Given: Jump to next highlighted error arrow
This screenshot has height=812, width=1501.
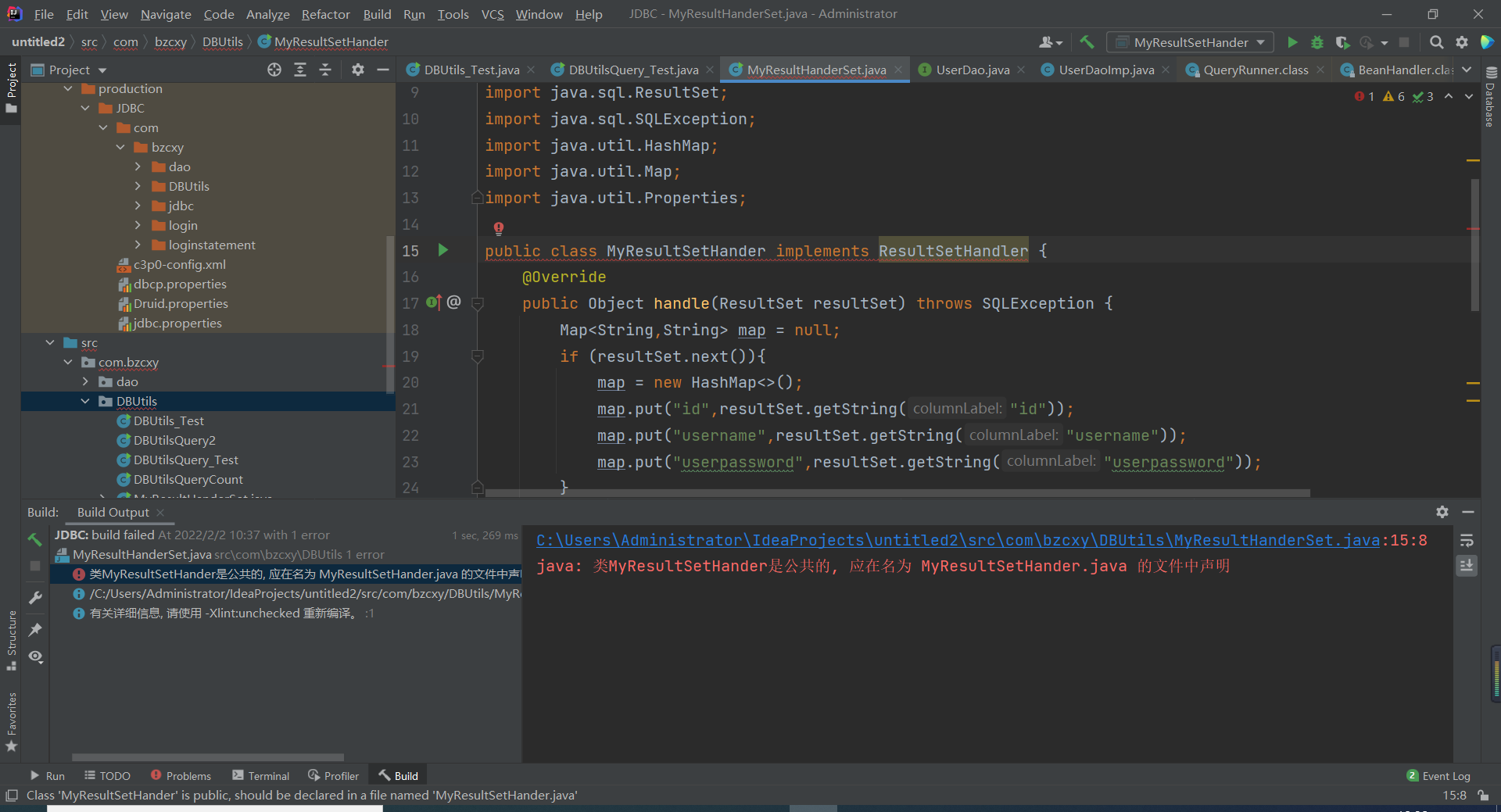Looking at the screenshot, I should click(x=1469, y=96).
